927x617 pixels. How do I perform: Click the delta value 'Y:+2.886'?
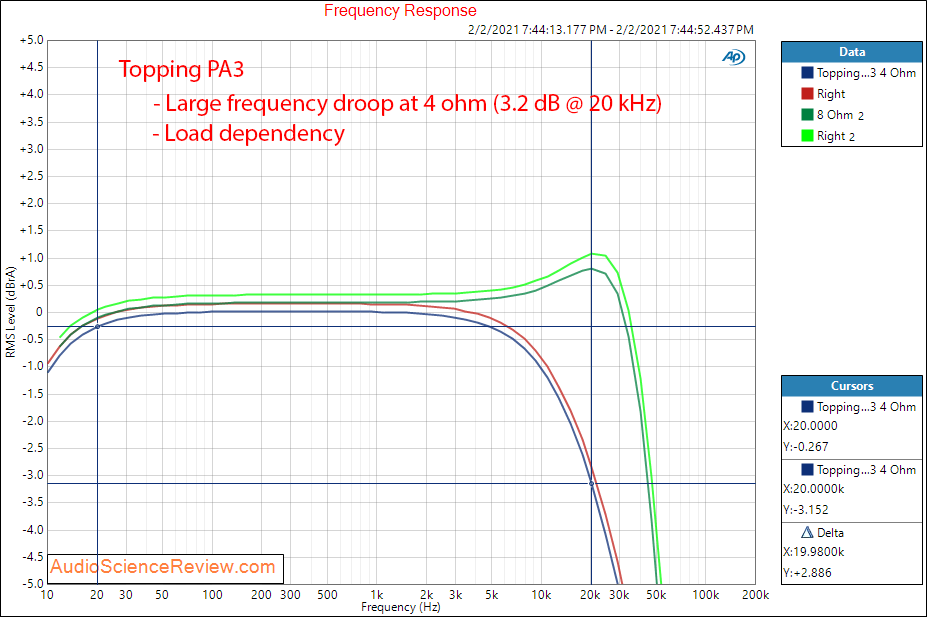pos(807,573)
